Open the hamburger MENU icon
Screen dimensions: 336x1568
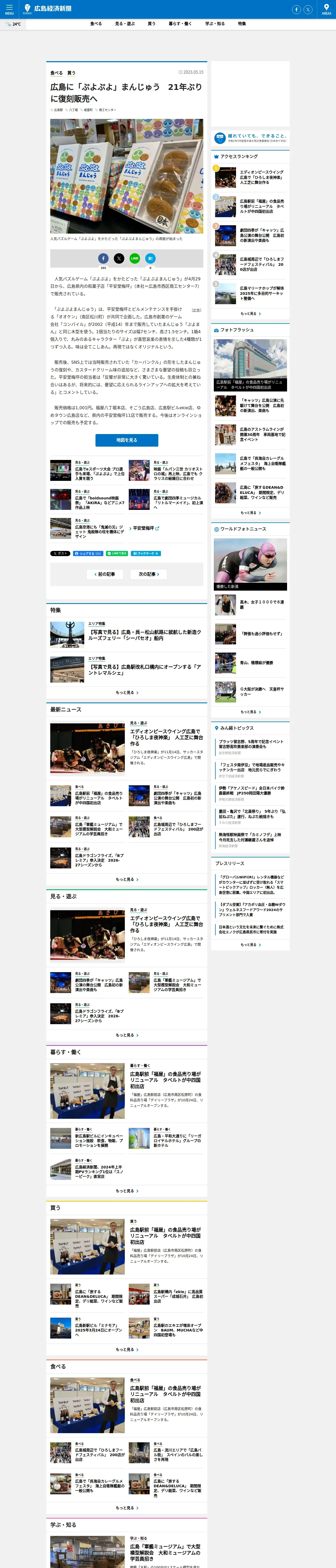pos(9,9)
